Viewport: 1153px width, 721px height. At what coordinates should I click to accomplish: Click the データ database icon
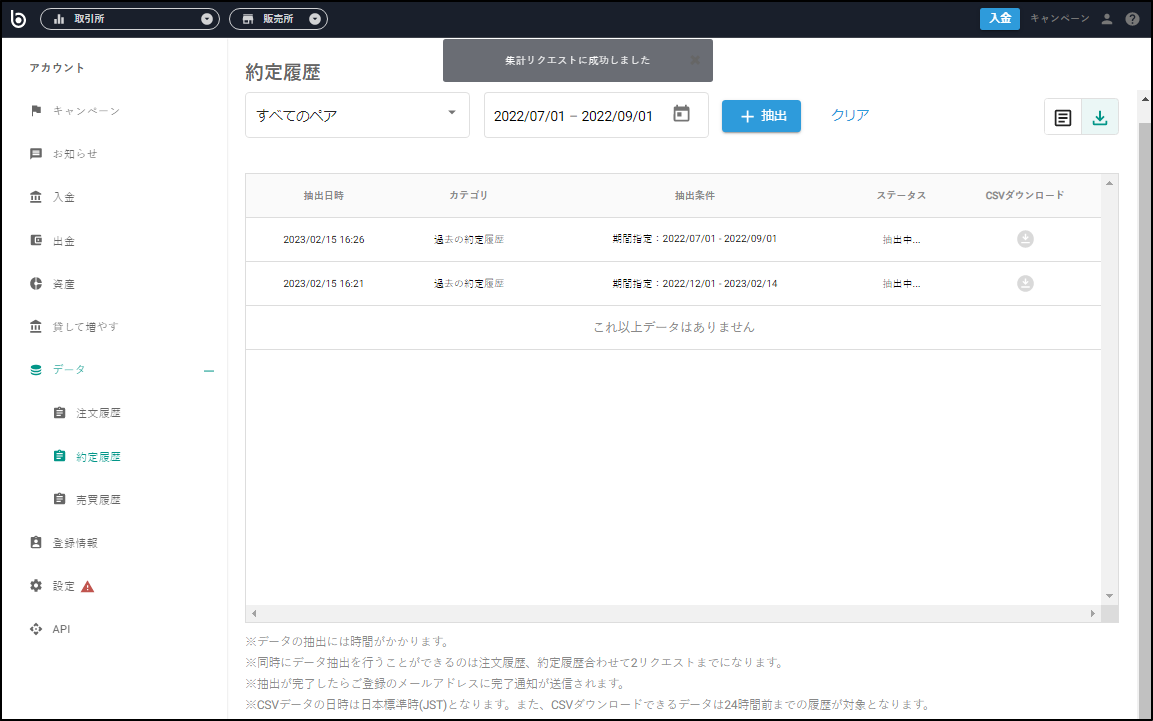[36, 370]
